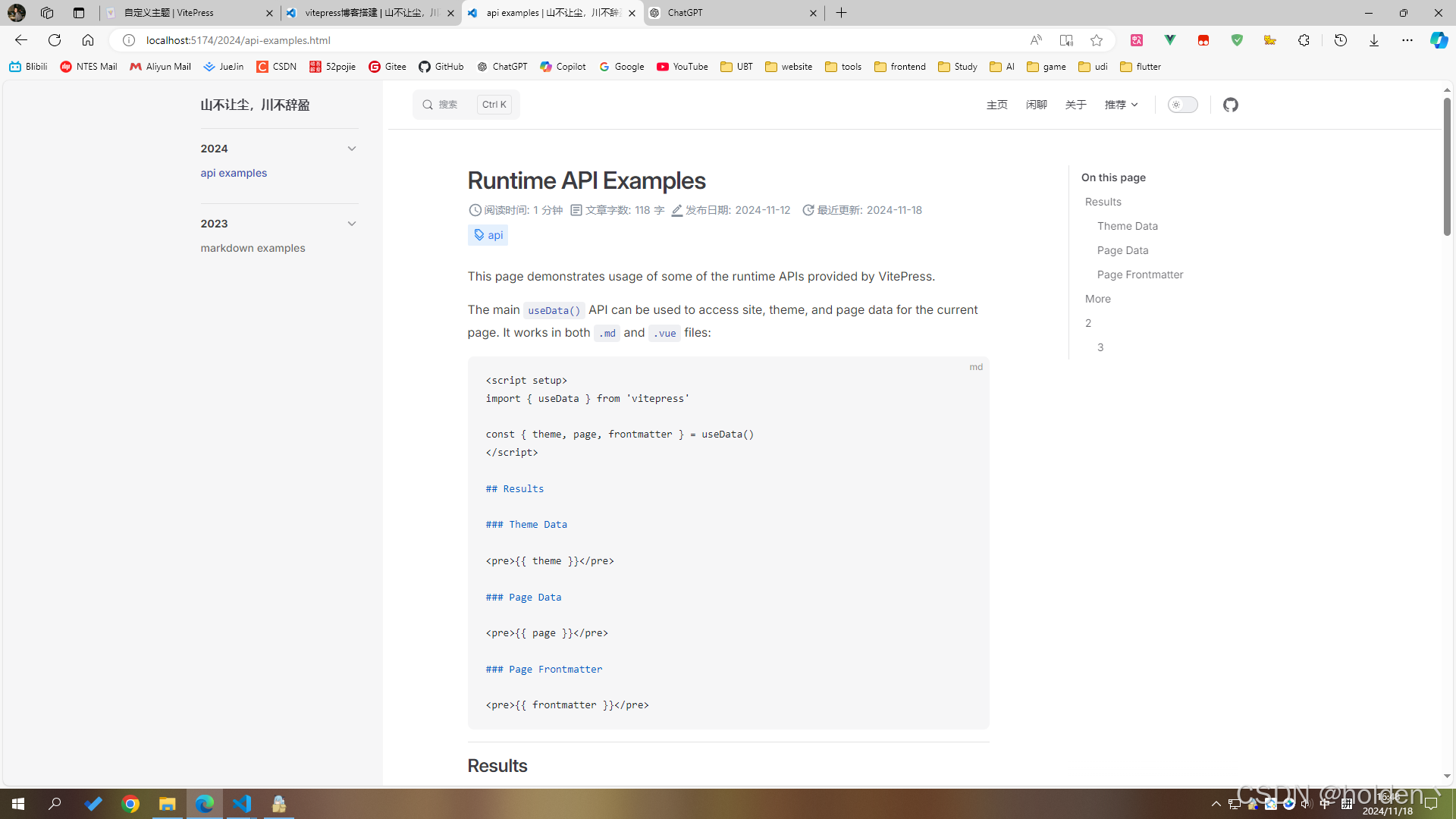The width and height of the screenshot is (1456, 819).
Task: Click the address bar URL
Action: tap(238, 40)
